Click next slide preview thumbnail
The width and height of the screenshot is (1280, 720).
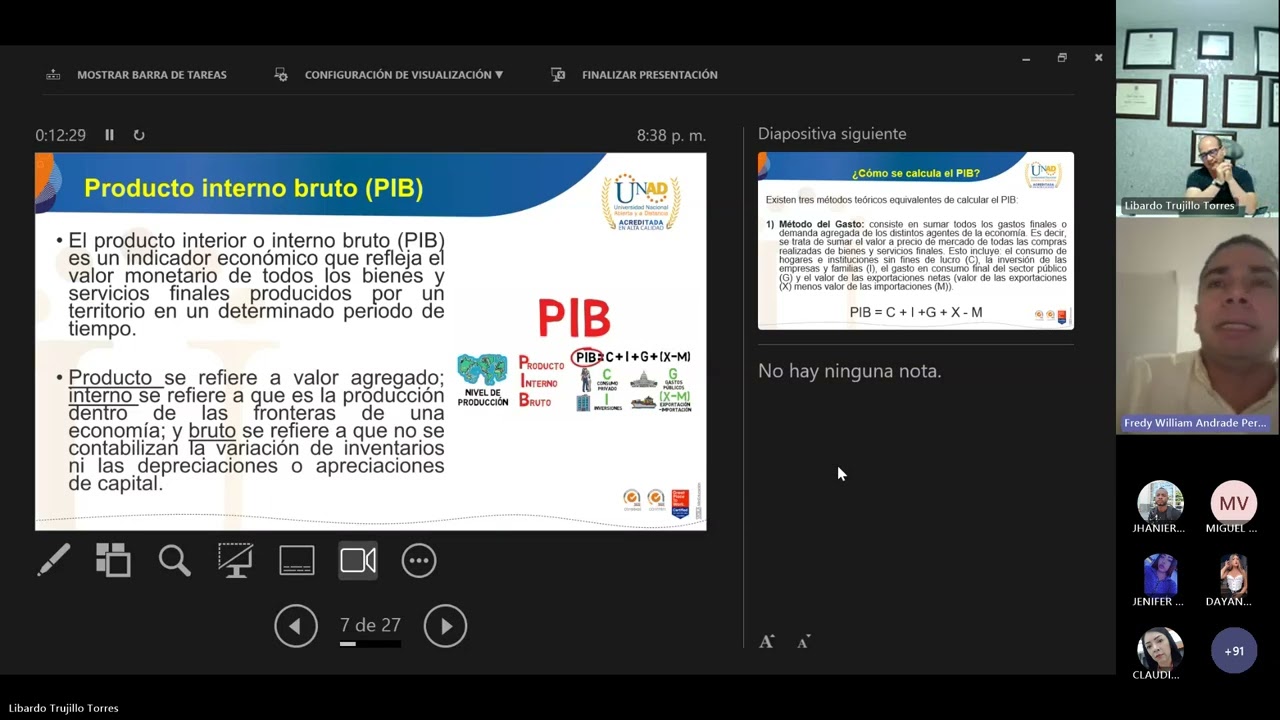point(915,241)
